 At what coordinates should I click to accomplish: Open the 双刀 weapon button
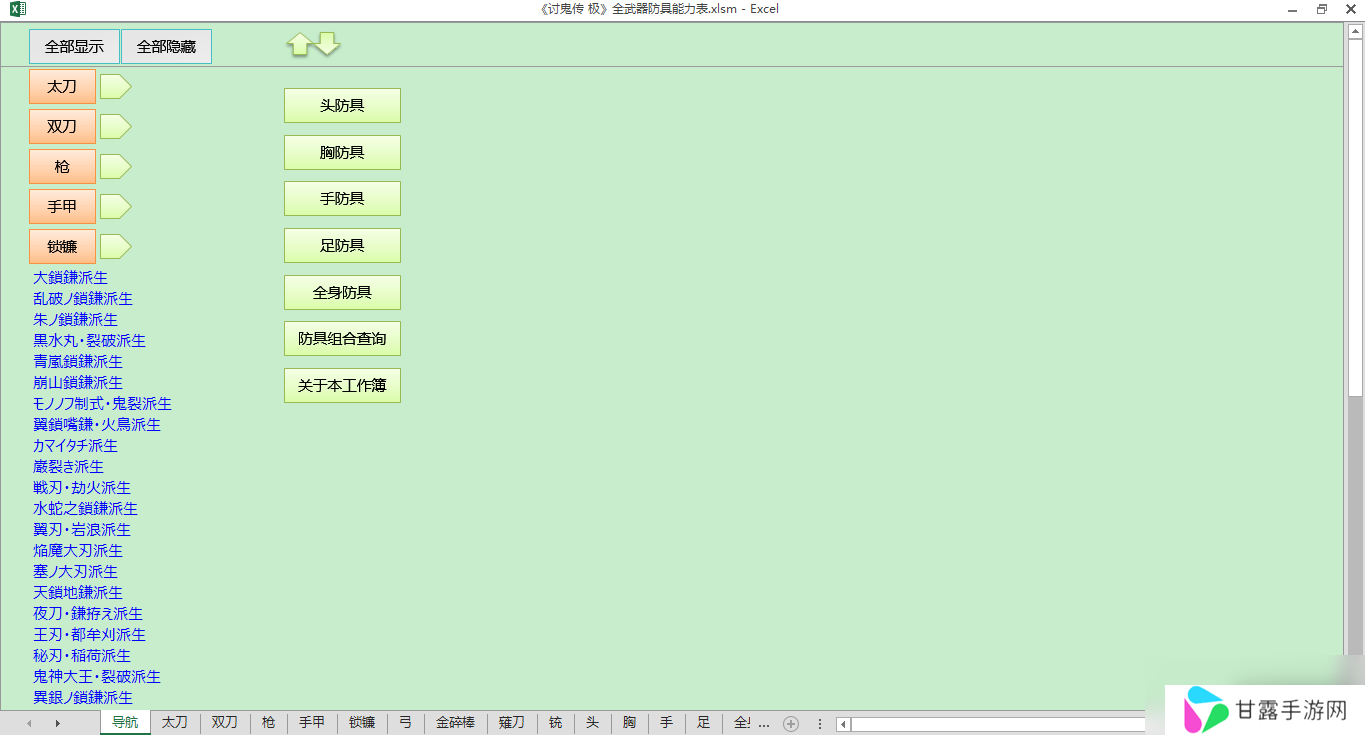62,127
